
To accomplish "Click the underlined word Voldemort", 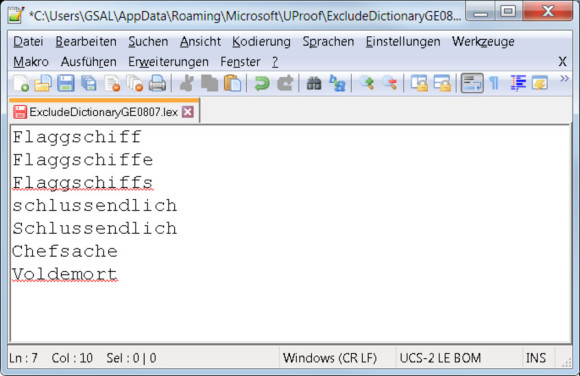I will click(x=65, y=275).
